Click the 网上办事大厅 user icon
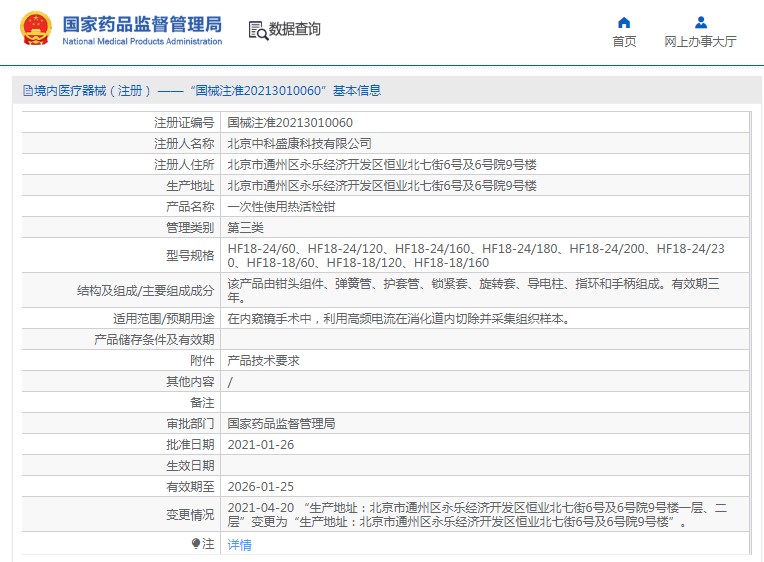Image resolution: width=764 pixels, height=562 pixels. click(701, 22)
